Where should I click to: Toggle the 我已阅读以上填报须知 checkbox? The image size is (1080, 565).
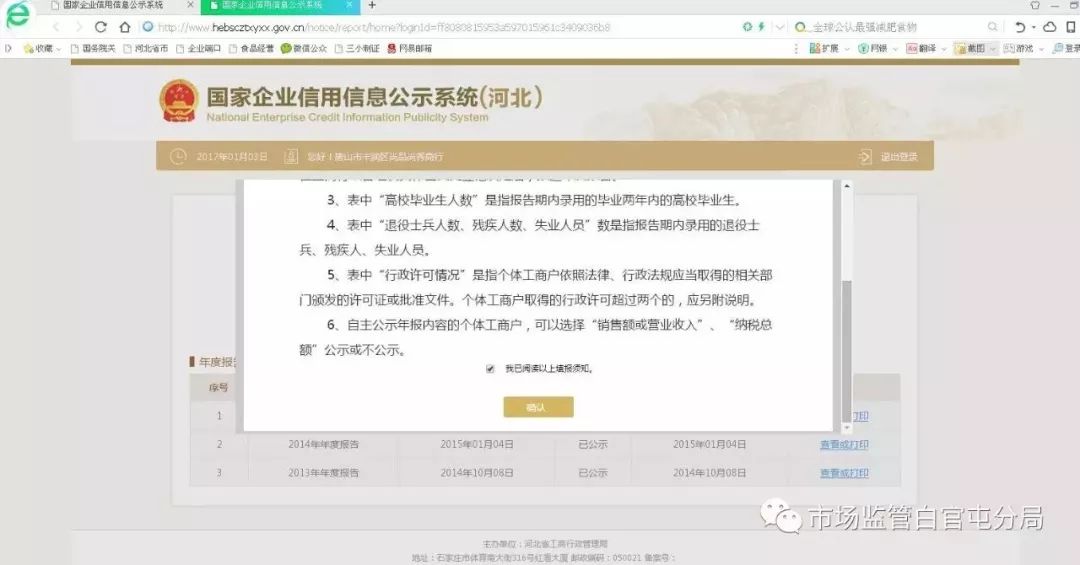[490, 369]
